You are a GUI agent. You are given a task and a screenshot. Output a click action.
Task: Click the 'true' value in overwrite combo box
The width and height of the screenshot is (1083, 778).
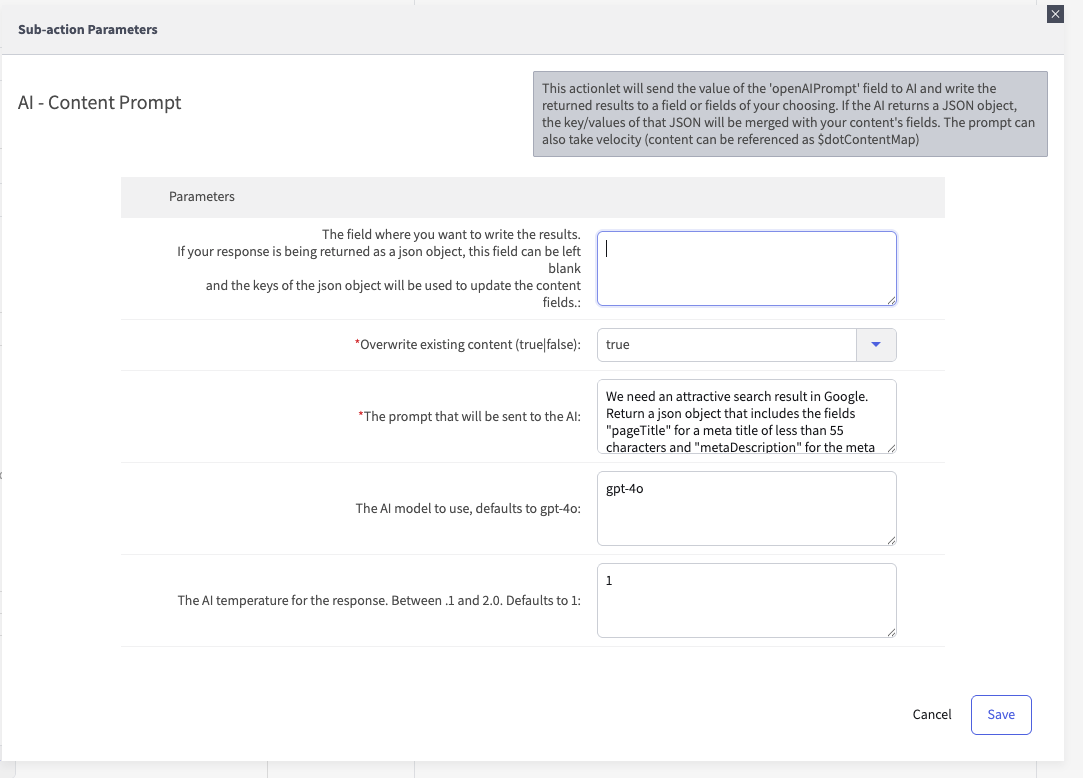(726, 345)
